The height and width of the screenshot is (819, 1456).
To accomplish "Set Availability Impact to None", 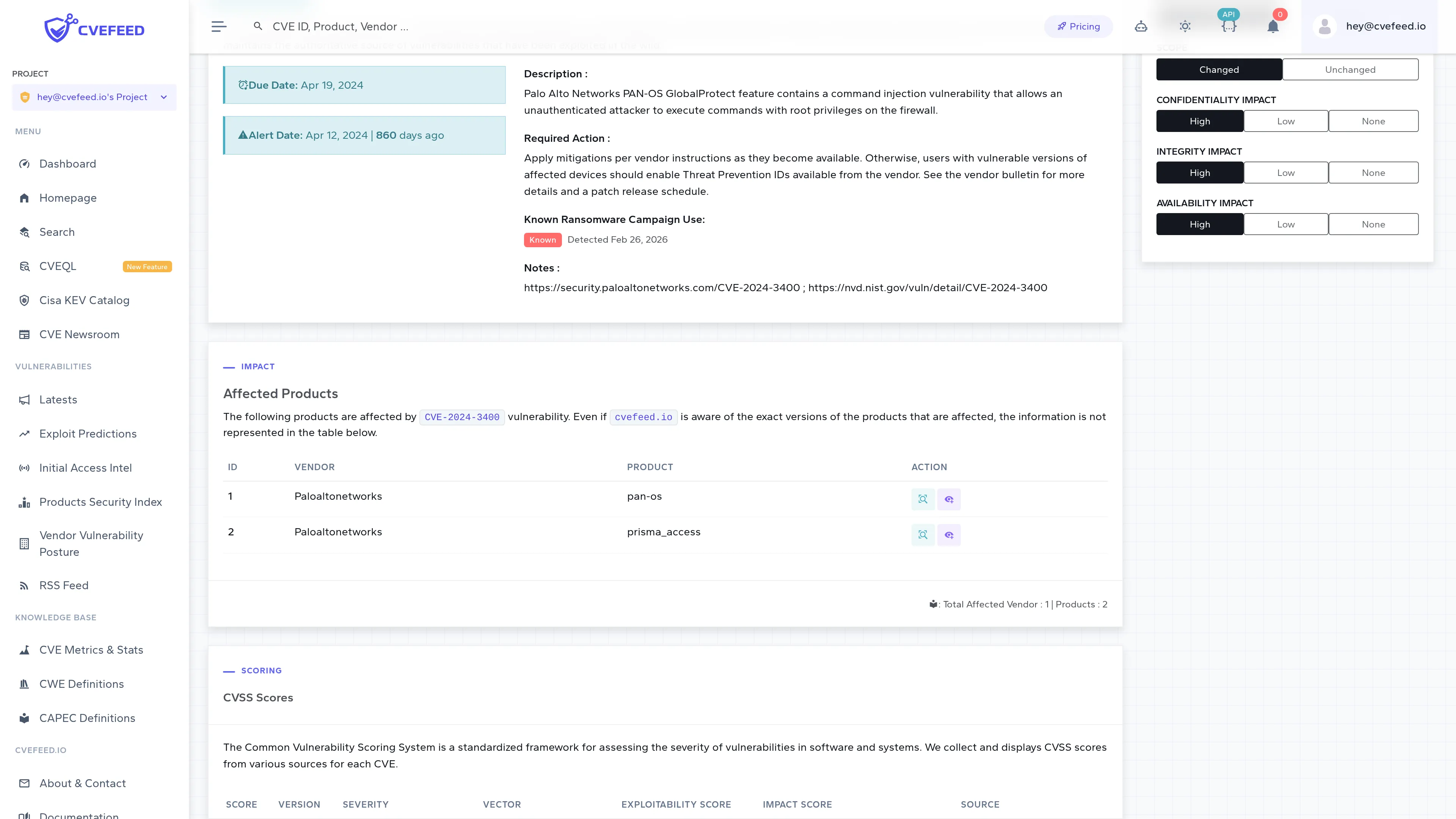I will coord(1373,224).
